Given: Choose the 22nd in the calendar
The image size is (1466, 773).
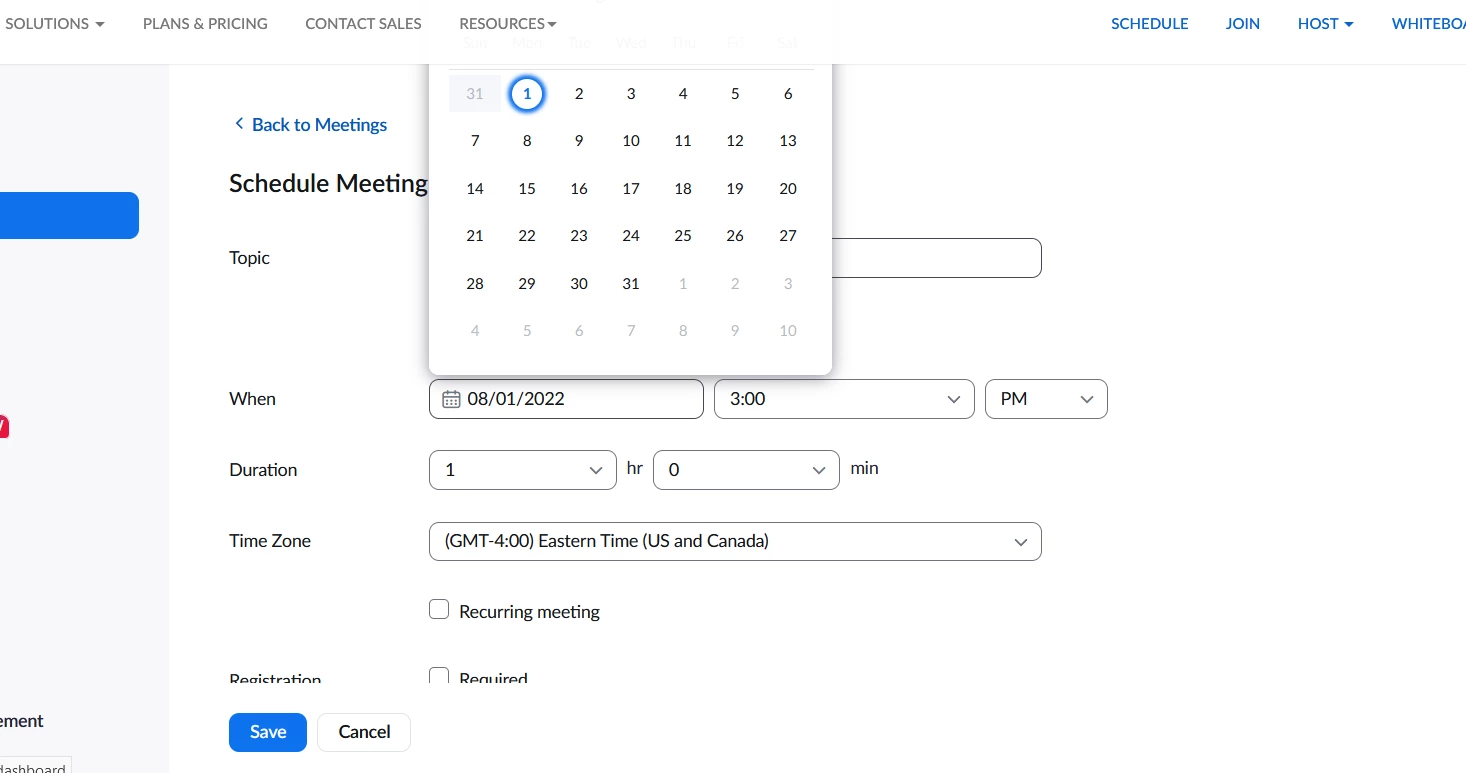Looking at the screenshot, I should [527, 236].
